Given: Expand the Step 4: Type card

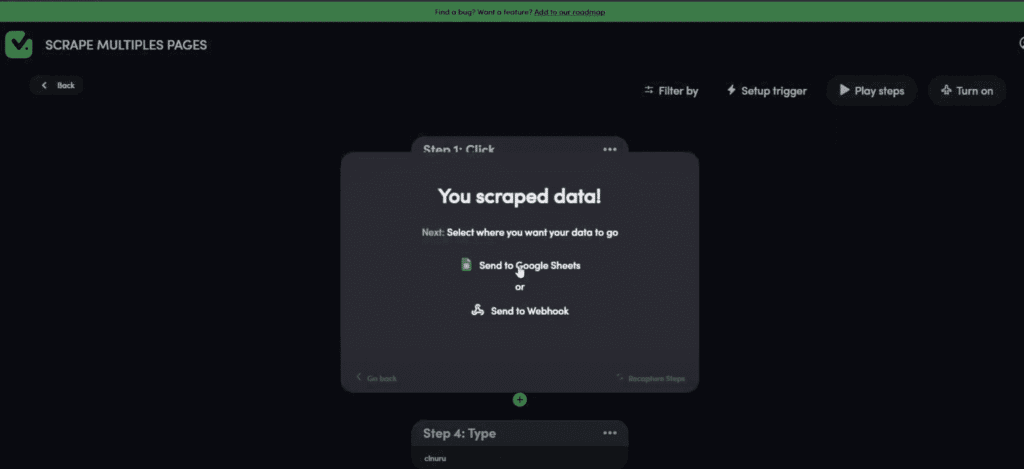Looking at the screenshot, I should pyautogui.click(x=460, y=433).
